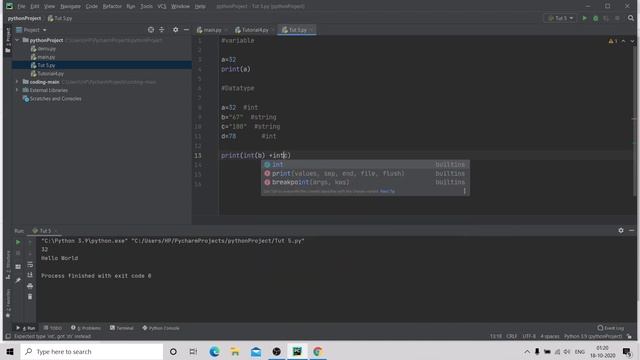Open the Python Console tab
The width and height of the screenshot is (640, 360).
[160, 328]
